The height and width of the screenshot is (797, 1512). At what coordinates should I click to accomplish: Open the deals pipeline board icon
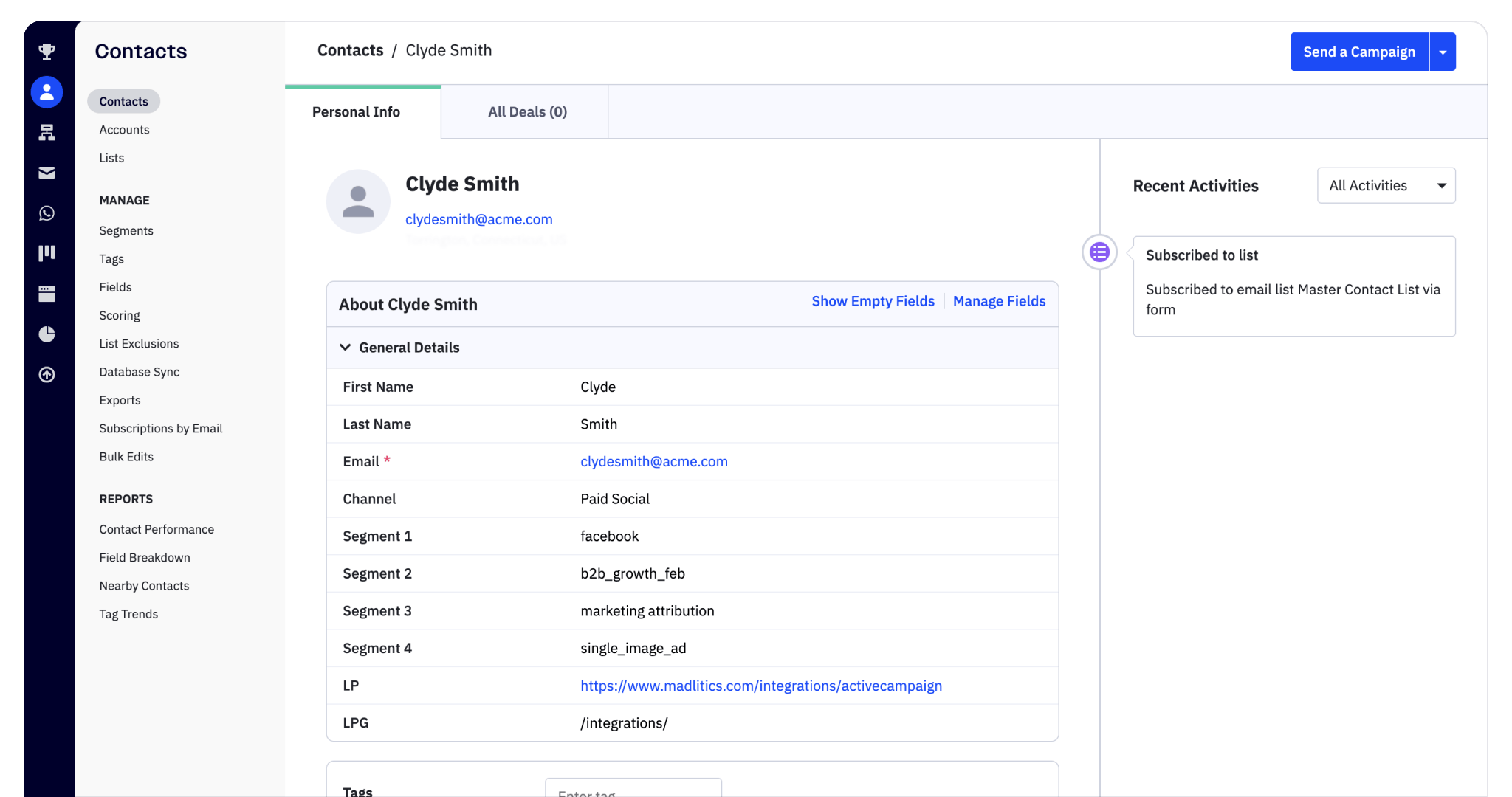coord(47,253)
